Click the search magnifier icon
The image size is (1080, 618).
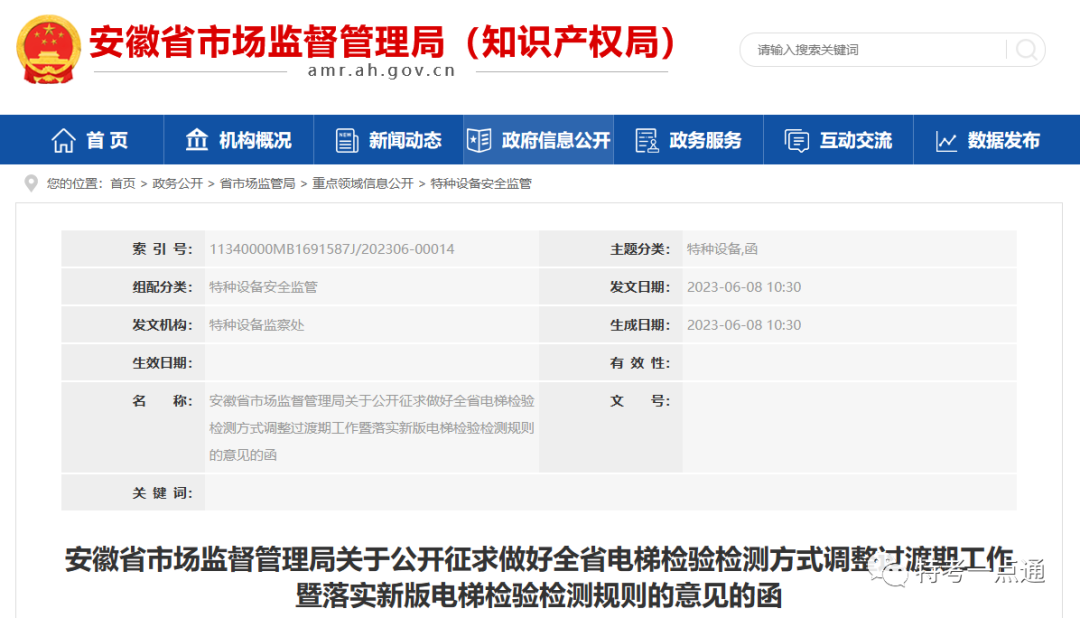pyautogui.click(x=1026, y=50)
